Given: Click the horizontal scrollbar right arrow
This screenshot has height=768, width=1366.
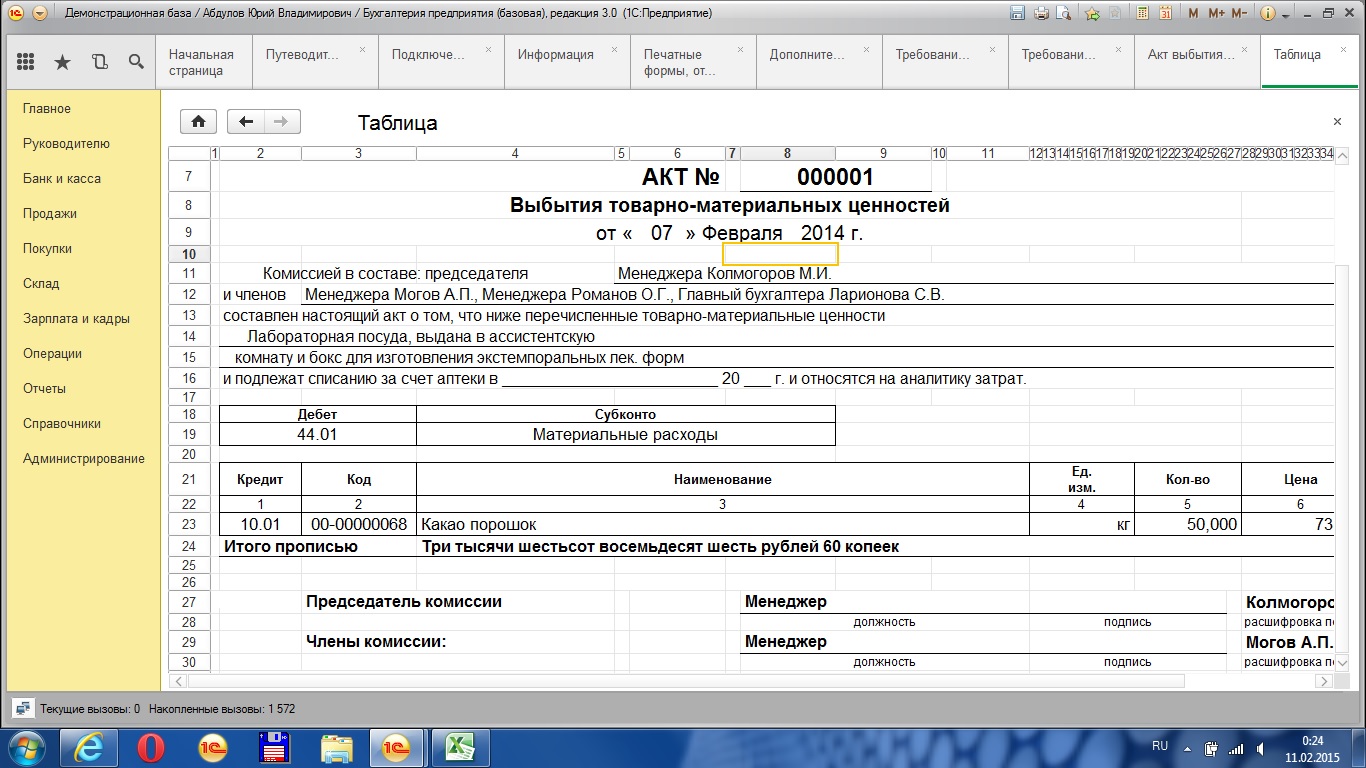Looking at the screenshot, I should [x=1324, y=681].
